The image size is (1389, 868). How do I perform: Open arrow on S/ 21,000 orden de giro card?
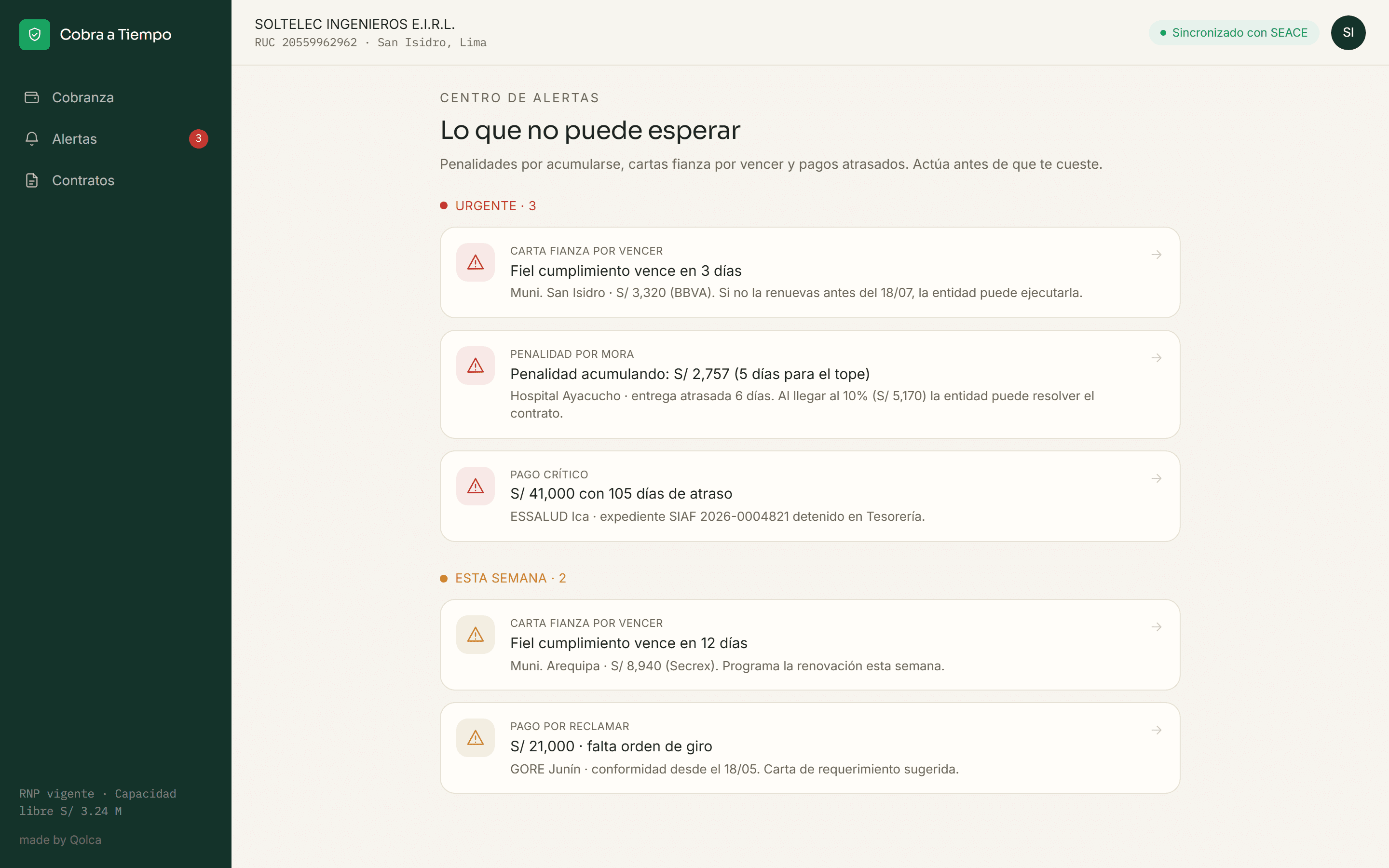[x=1157, y=730]
